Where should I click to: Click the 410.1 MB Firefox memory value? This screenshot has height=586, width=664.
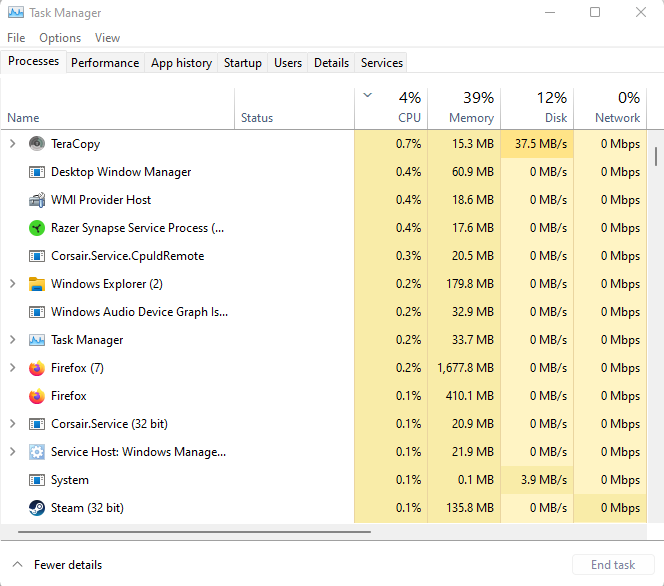point(470,396)
